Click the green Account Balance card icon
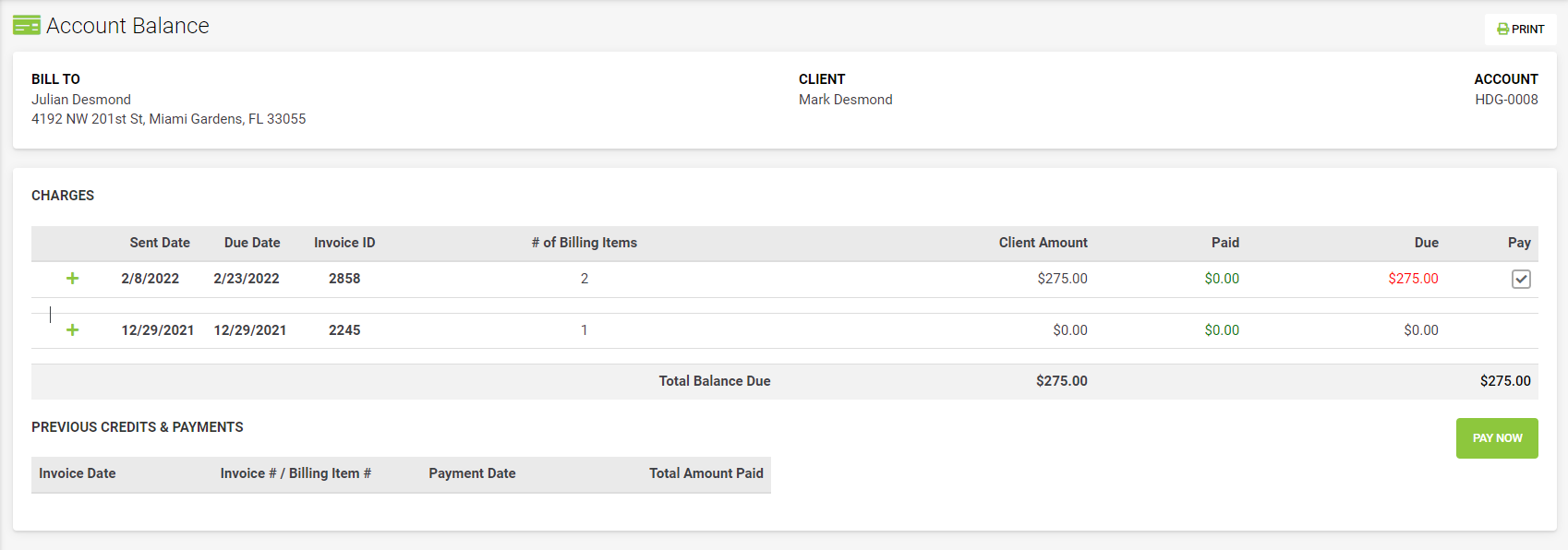The width and height of the screenshot is (1568, 550). click(27, 26)
